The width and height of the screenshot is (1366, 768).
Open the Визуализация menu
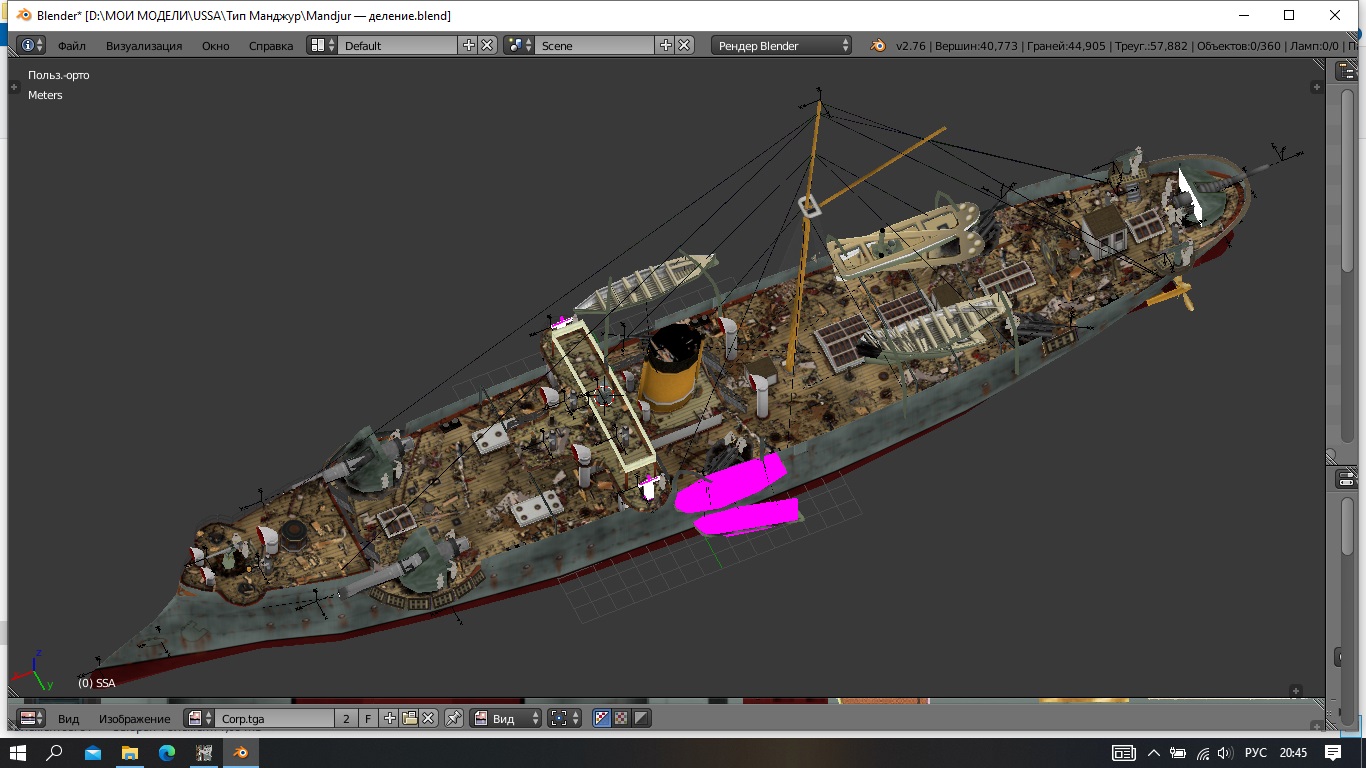click(144, 46)
